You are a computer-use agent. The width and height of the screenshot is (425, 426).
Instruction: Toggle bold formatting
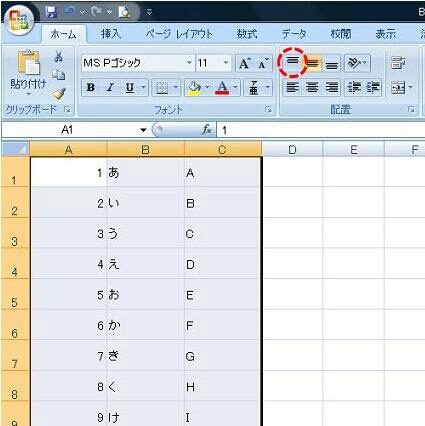click(90, 88)
